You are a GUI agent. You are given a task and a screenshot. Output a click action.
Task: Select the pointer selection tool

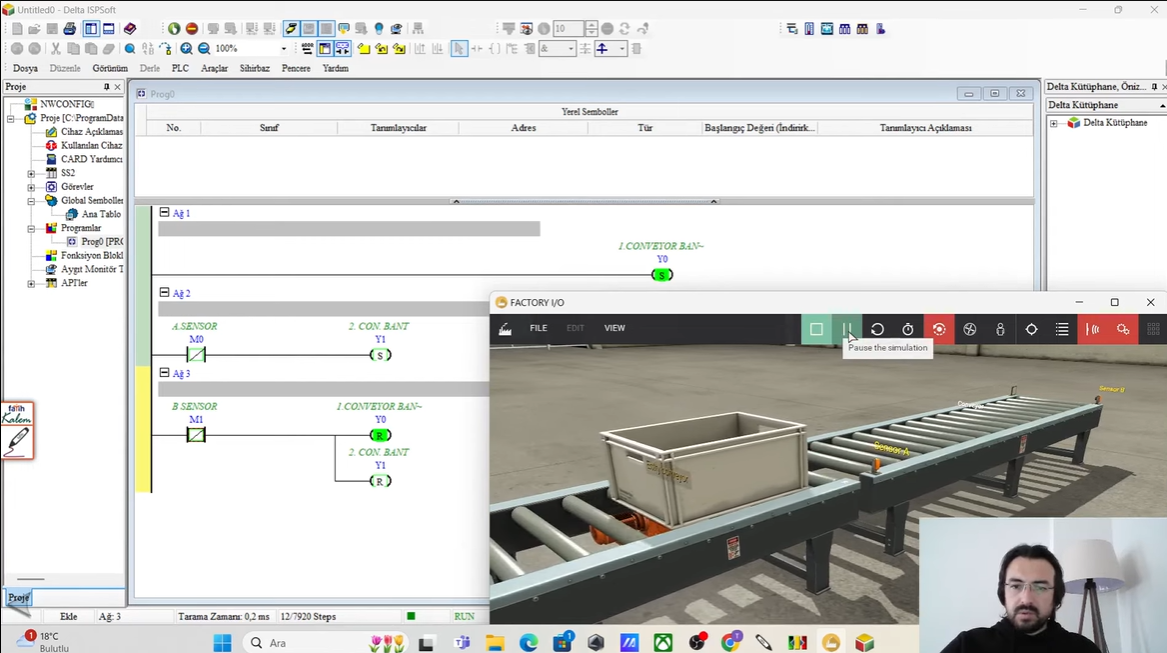click(x=459, y=49)
